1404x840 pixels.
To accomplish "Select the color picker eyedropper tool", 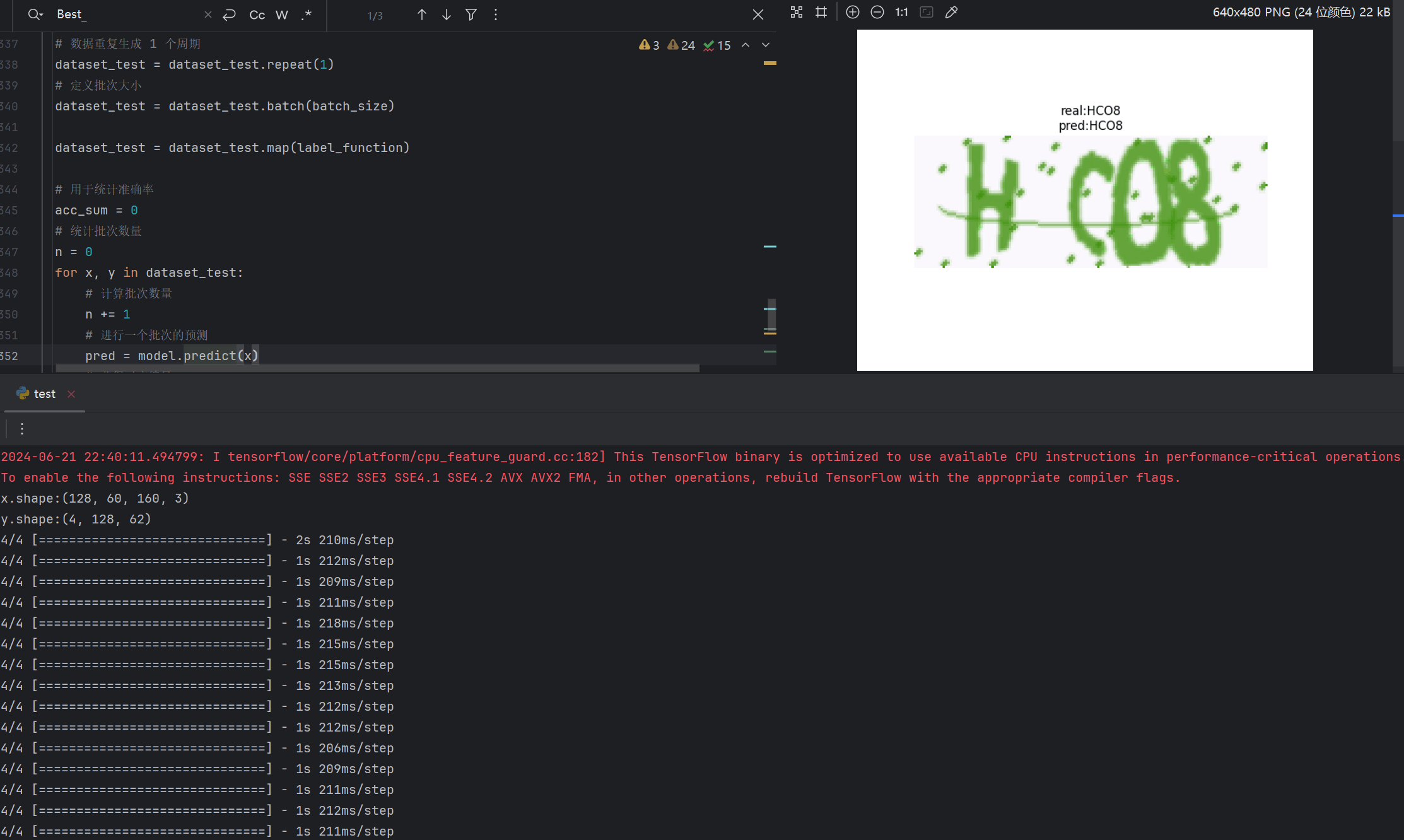I will pos(951,12).
